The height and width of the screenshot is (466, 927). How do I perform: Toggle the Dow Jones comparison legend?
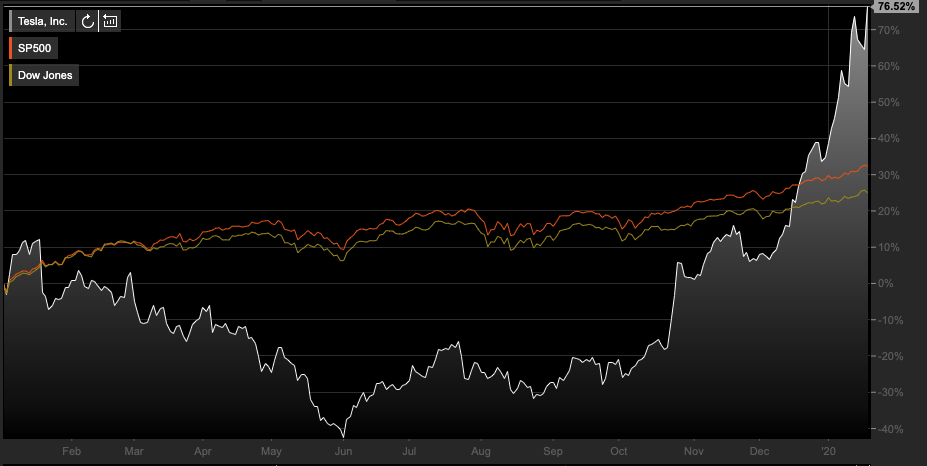click(x=44, y=76)
